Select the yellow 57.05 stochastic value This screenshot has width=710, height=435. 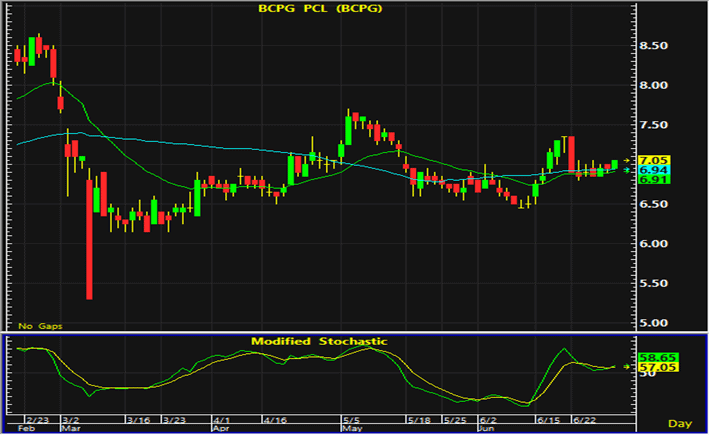[x=658, y=367]
